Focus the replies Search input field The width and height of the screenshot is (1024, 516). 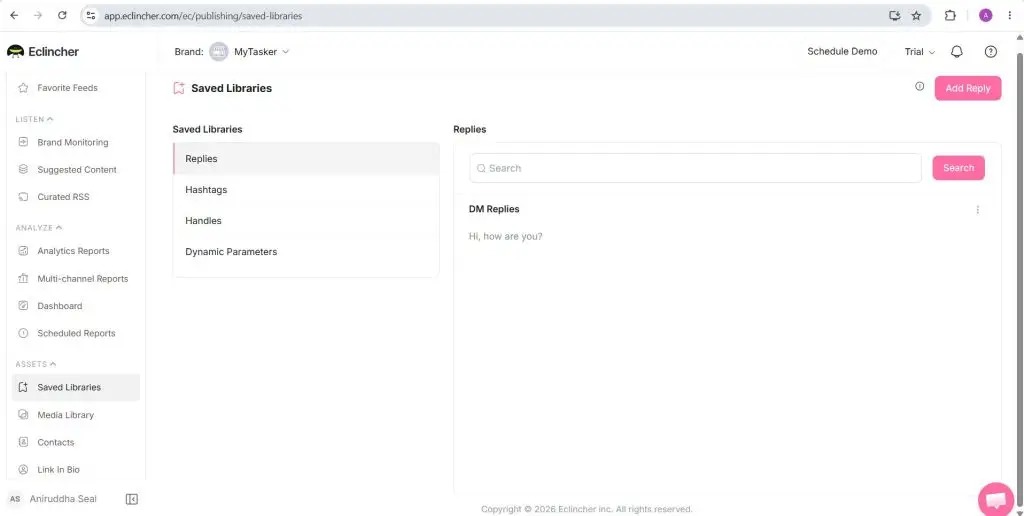click(x=696, y=168)
